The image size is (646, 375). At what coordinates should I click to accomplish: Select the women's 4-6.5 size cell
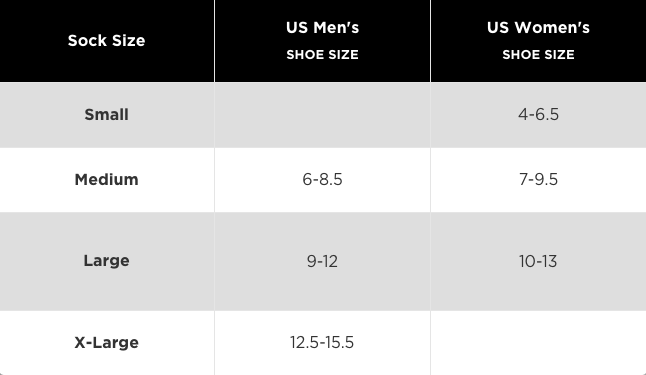[538, 115]
